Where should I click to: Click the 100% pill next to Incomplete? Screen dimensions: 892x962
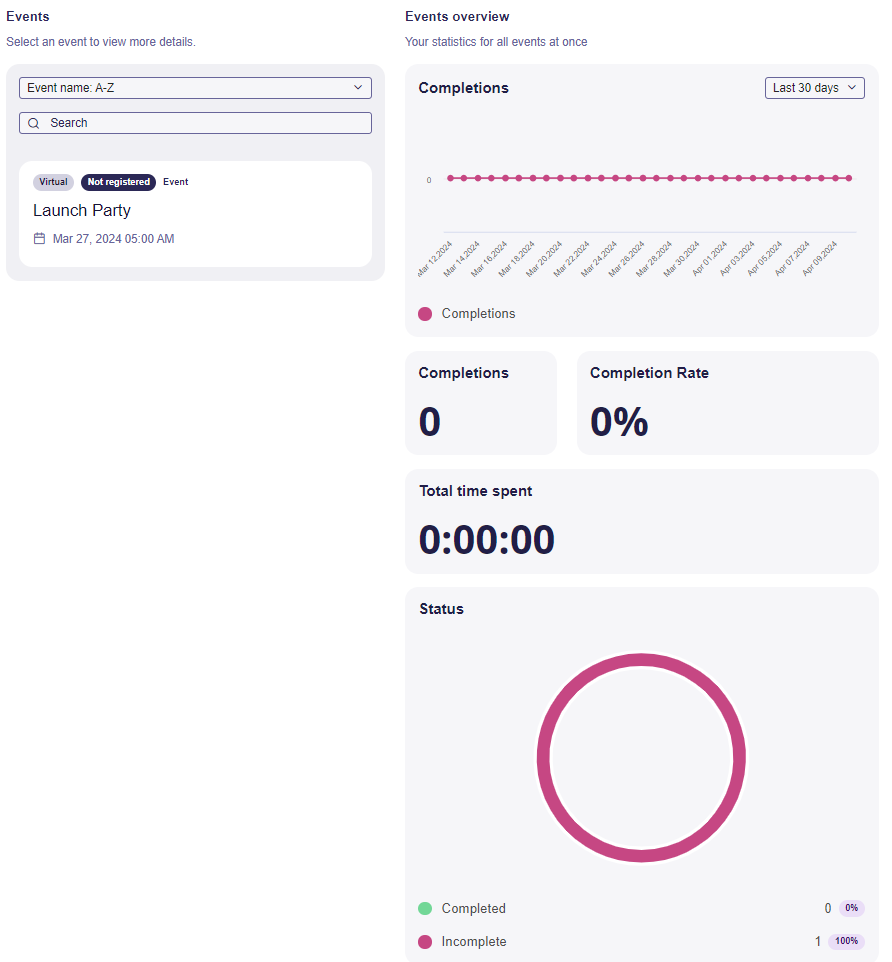tap(846, 941)
